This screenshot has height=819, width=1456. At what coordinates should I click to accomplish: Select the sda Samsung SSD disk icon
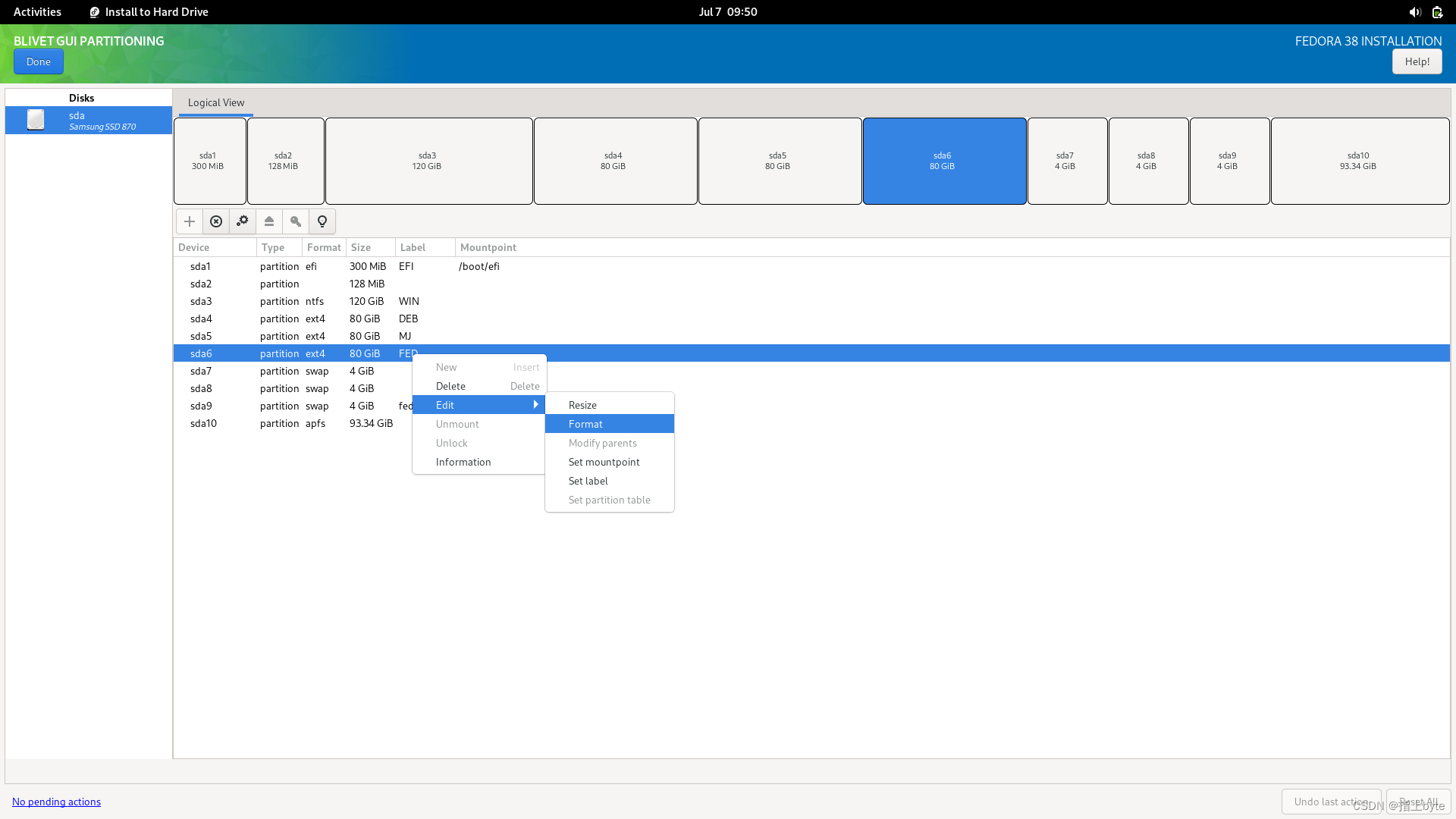pos(36,120)
